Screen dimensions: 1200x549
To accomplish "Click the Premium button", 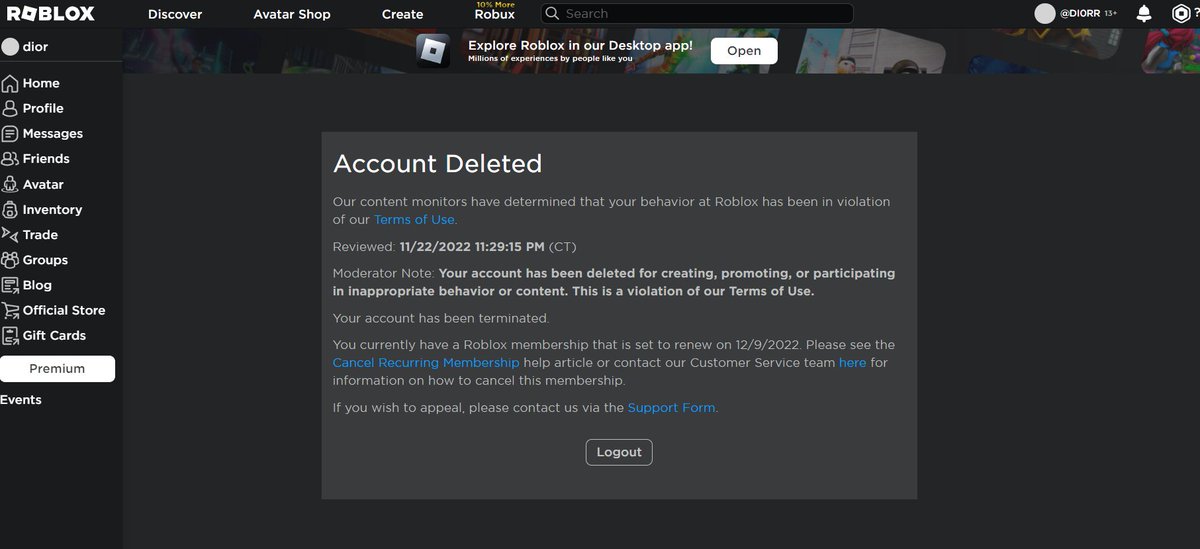I will (57, 368).
